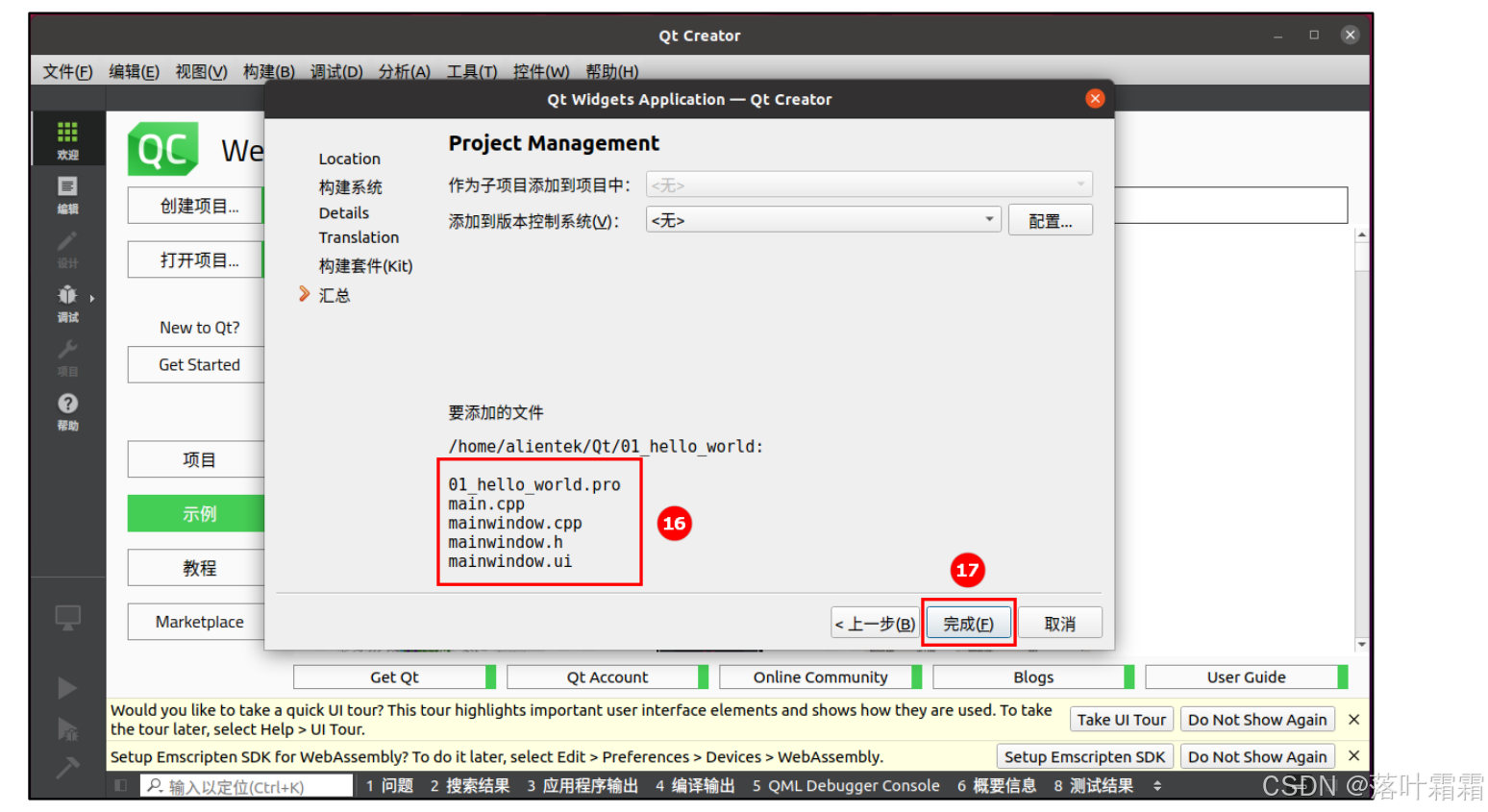1488x812 pixels.
Task: Click the kit selector monitor icon
Action: [x=67, y=619]
